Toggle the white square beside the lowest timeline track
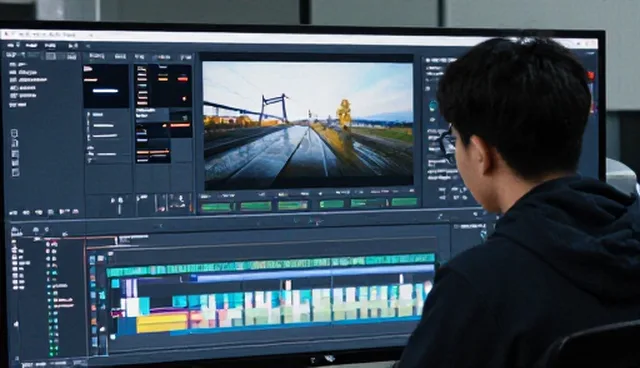Image resolution: width=640 pixels, height=368 pixels. (113, 337)
